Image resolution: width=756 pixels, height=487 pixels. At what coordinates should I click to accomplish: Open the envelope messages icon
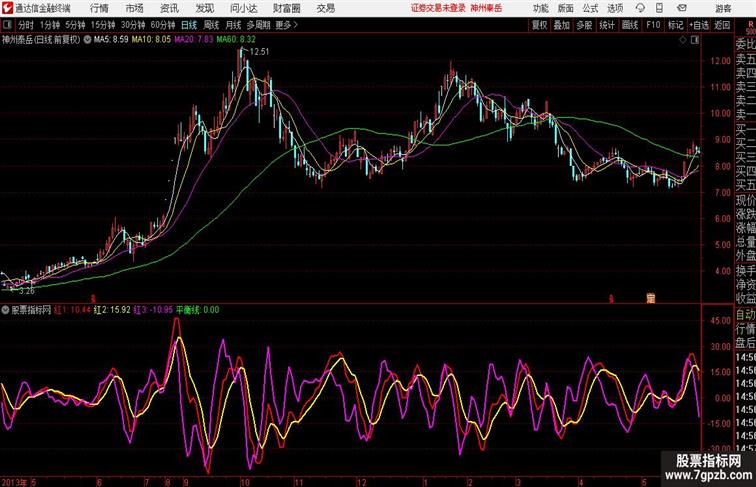click(682, 8)
